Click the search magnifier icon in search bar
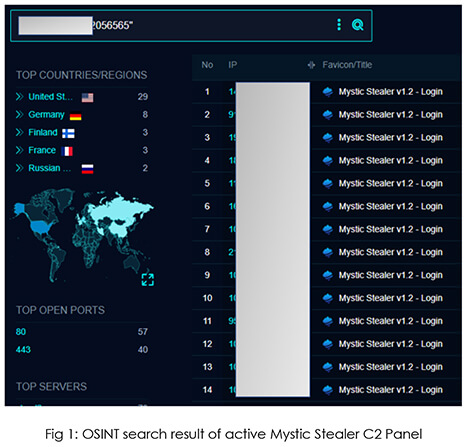471x447 pixels. tap(357, 25)
